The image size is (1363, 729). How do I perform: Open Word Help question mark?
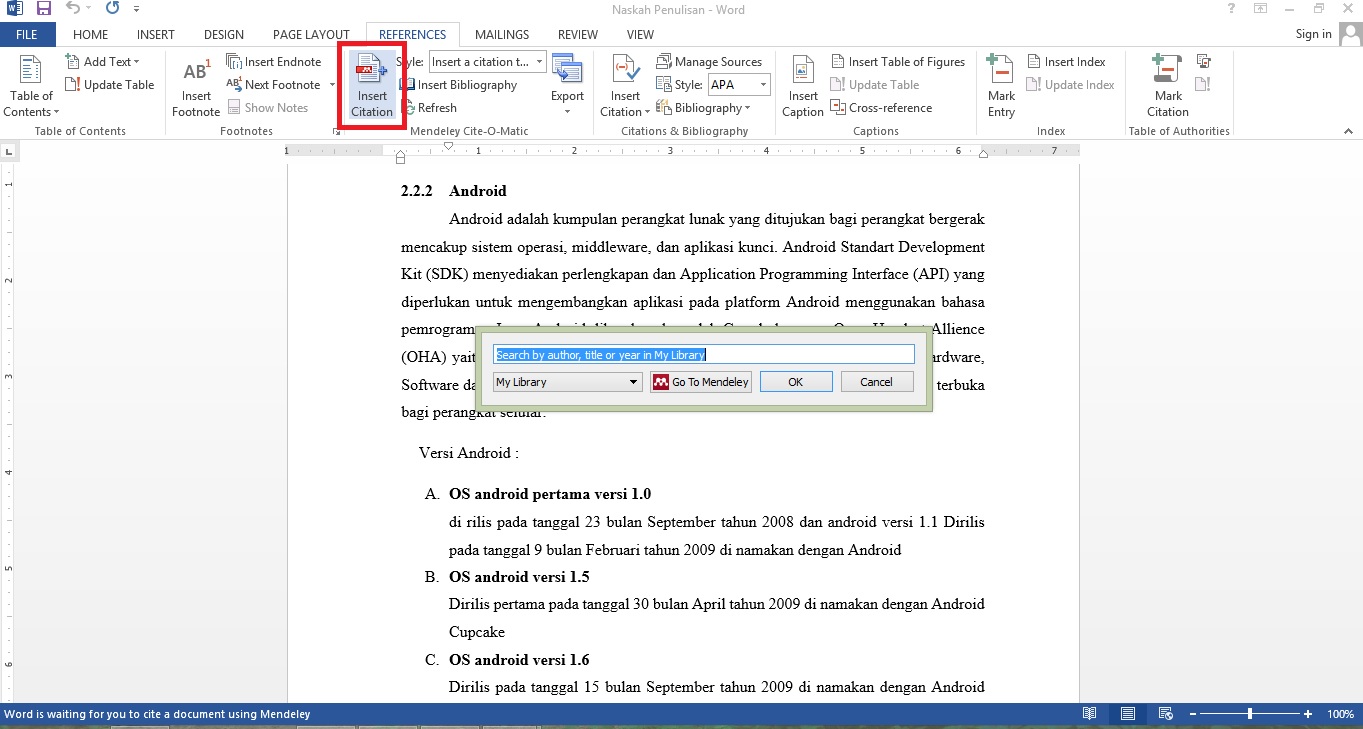click(x=1230, y=8)
